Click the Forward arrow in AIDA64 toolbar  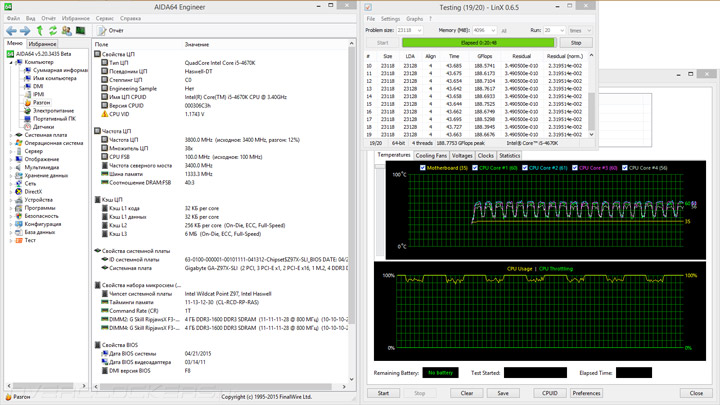click(x=25, y=31)
